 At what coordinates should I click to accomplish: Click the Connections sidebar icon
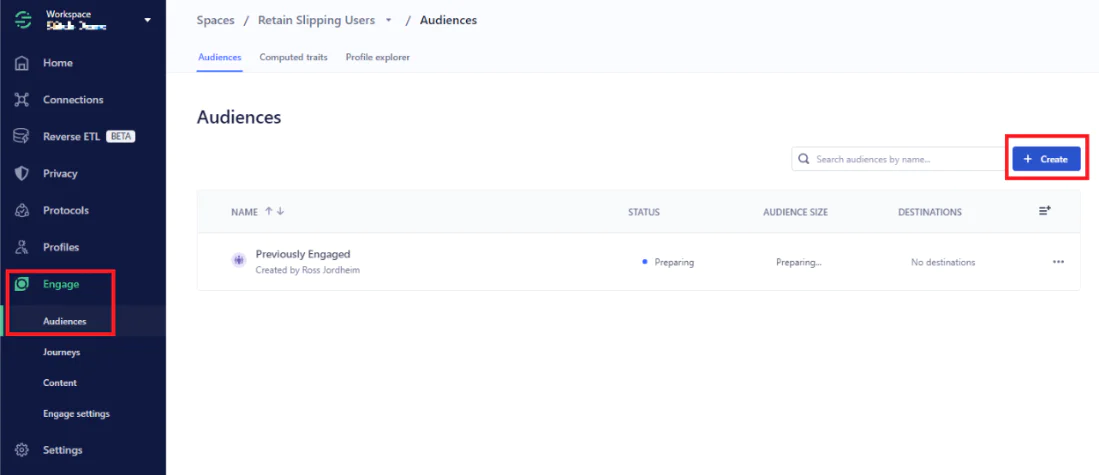(x=21, y=100)
